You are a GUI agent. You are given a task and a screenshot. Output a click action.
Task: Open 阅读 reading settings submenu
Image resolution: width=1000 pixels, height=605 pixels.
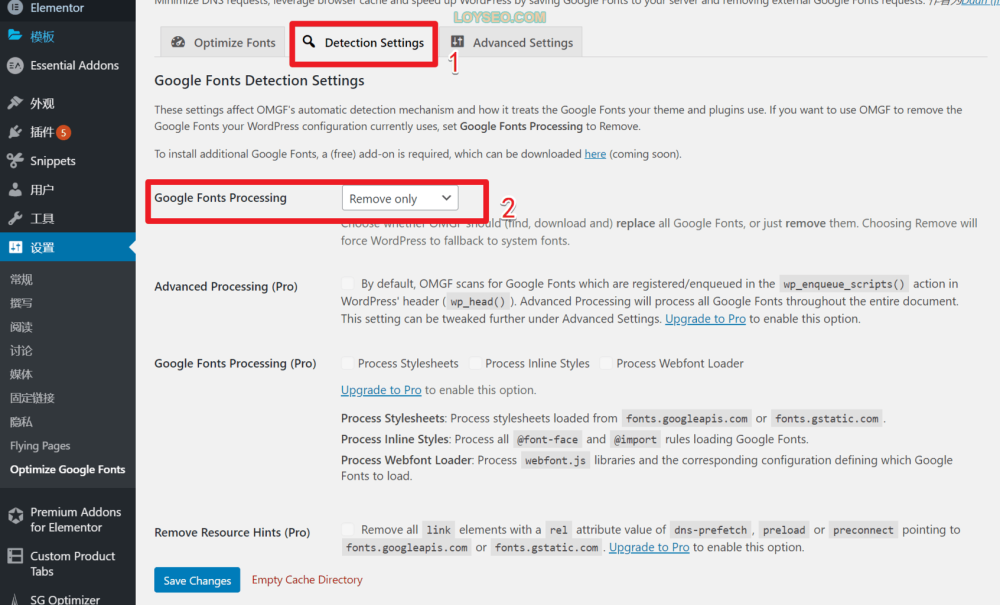tap(22, 327)
